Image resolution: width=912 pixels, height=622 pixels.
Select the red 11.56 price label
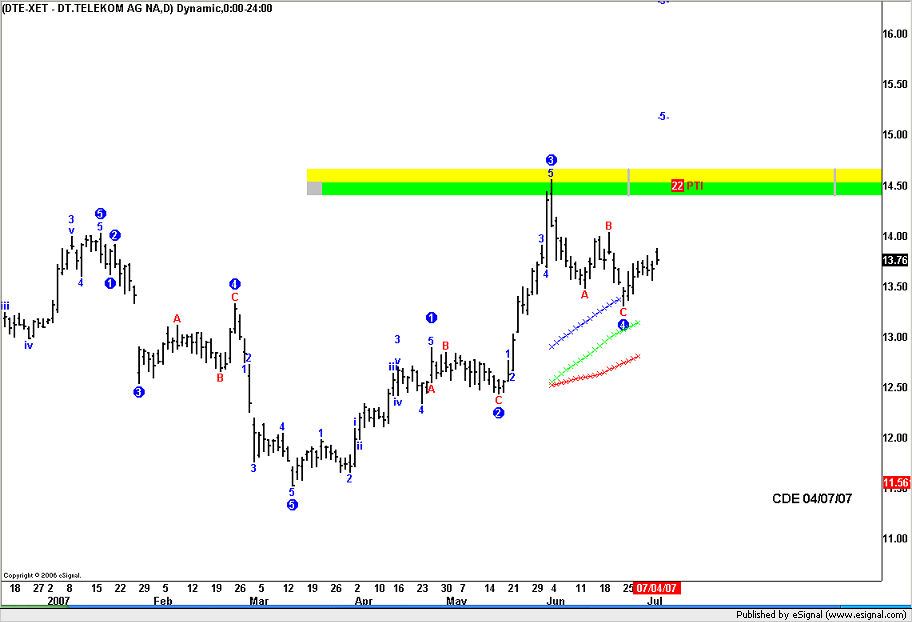(x=895, y=483)
